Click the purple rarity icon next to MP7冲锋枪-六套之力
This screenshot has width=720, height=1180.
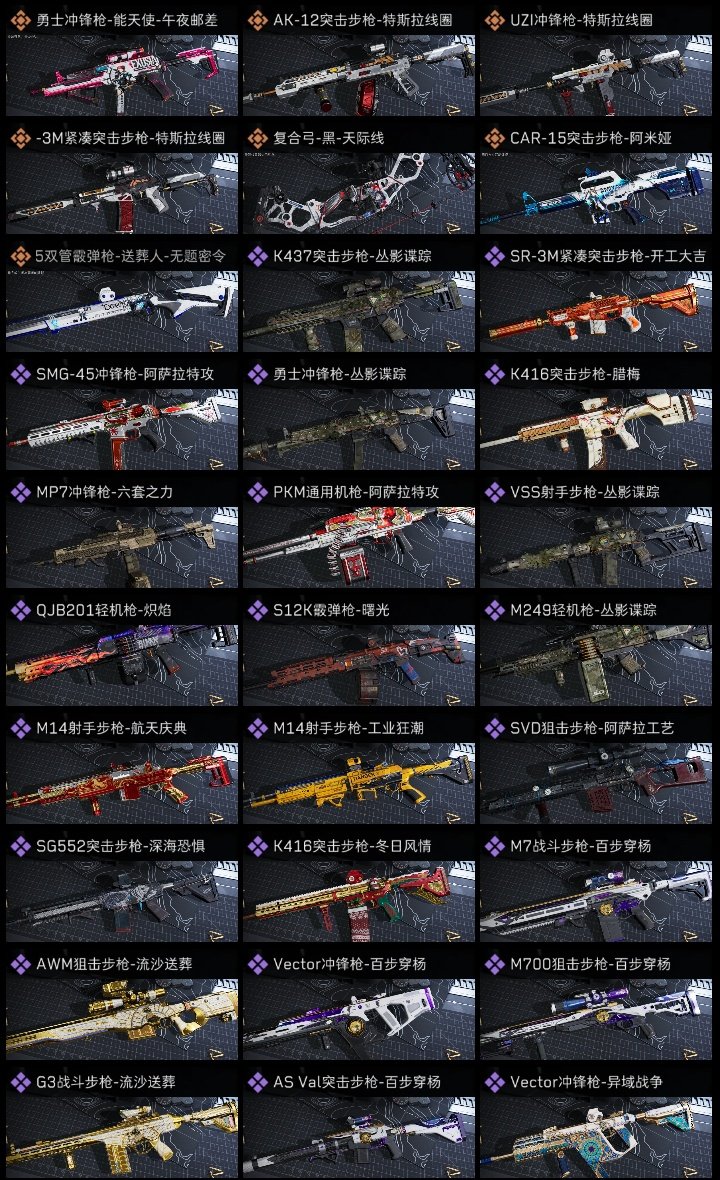pyautogui.click(x=20, y=492)
